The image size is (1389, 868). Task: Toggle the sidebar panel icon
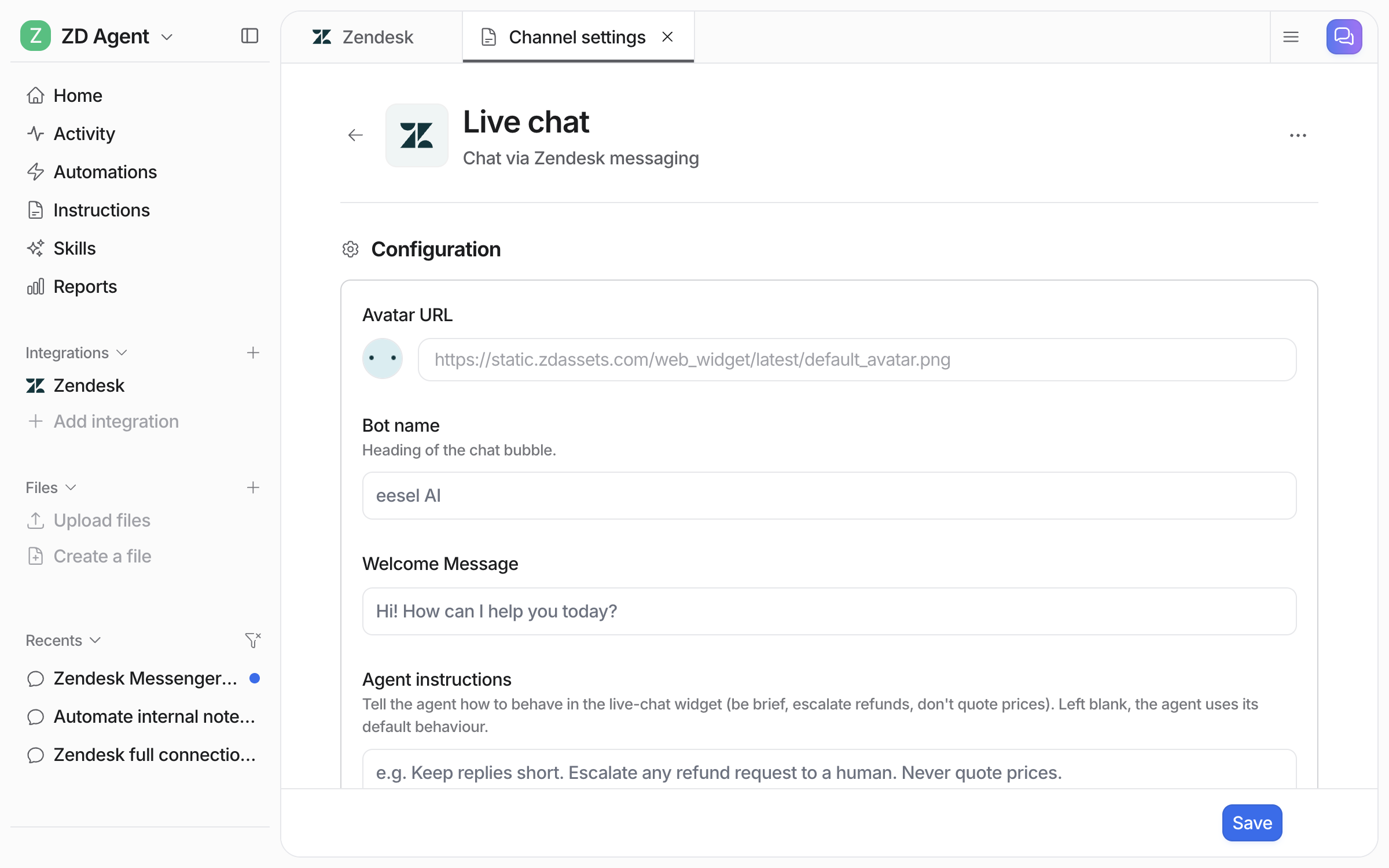[x=249, y=36]
